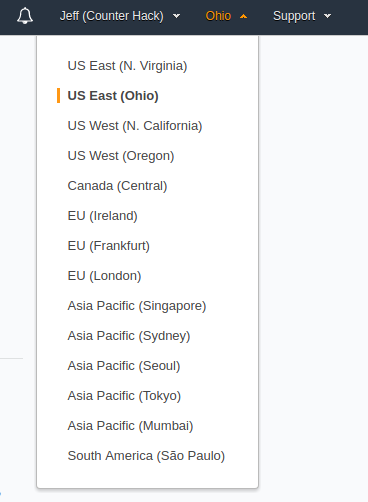Select the US East (Ohio) region
Viewport: 368px width, 502px height.
pos(113,96)
